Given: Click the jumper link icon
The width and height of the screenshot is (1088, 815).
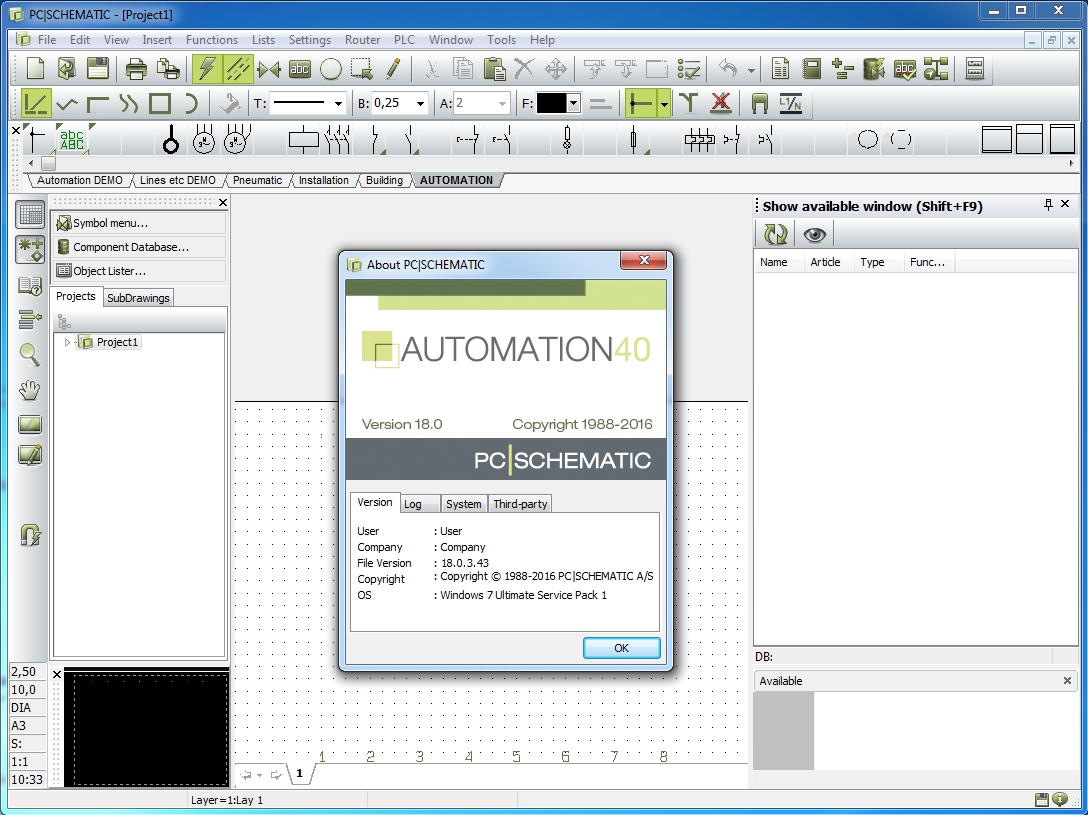Looking at the screenshot, I should coord(759,103).
